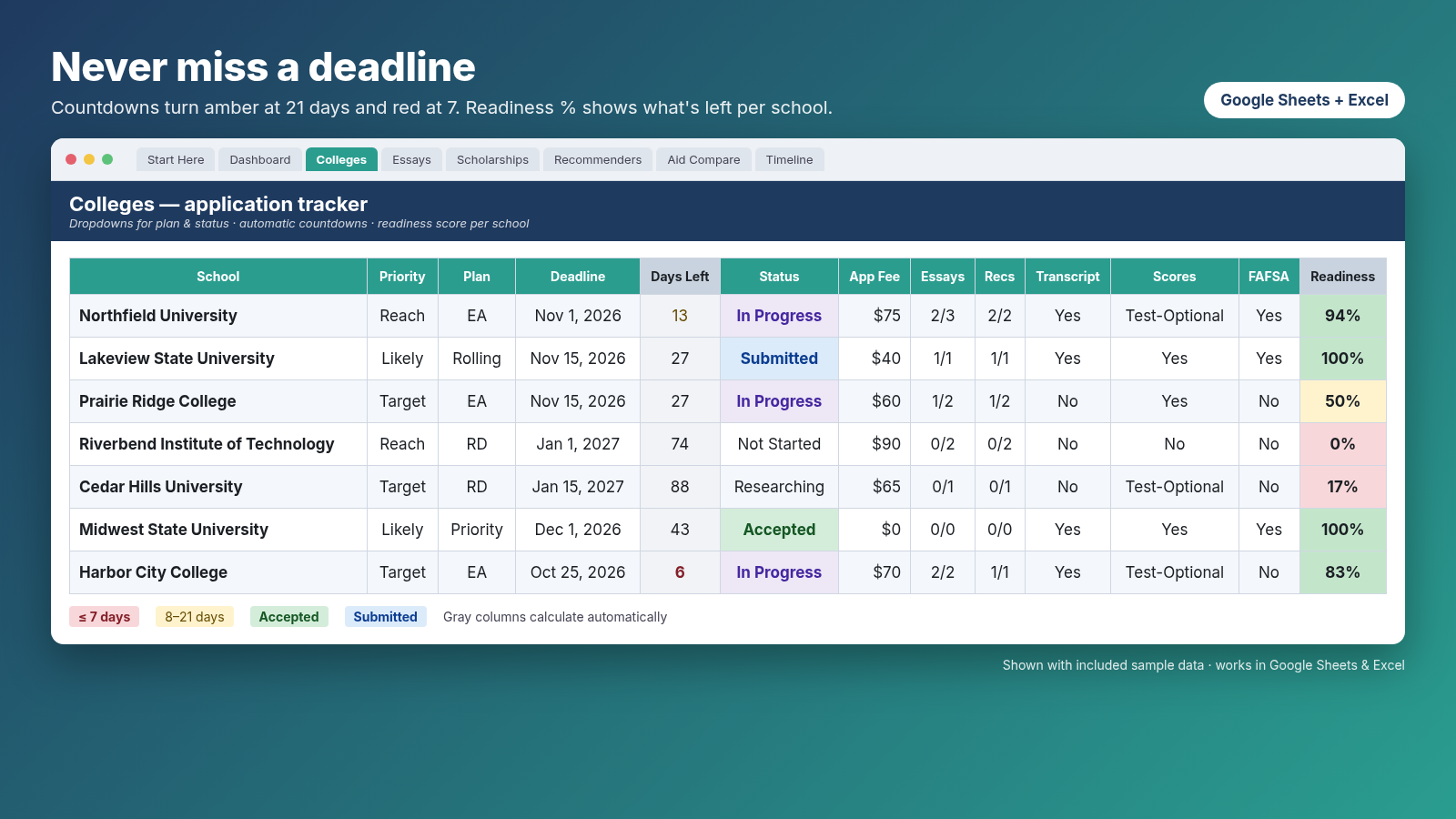Click the 88 days left cell

click(x=680, y=487)
